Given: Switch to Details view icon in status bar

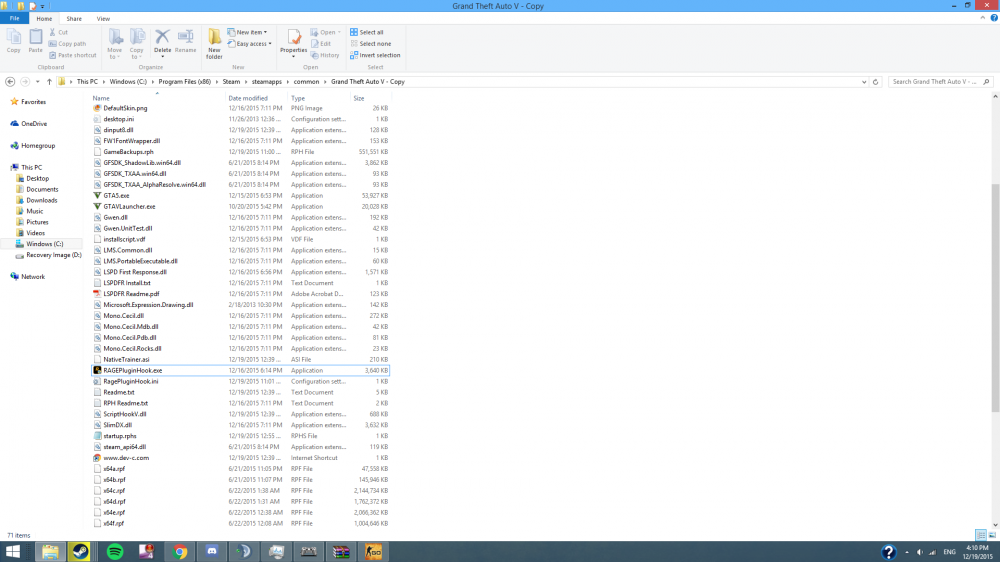Looking at the screenshot, I should 980,535.
